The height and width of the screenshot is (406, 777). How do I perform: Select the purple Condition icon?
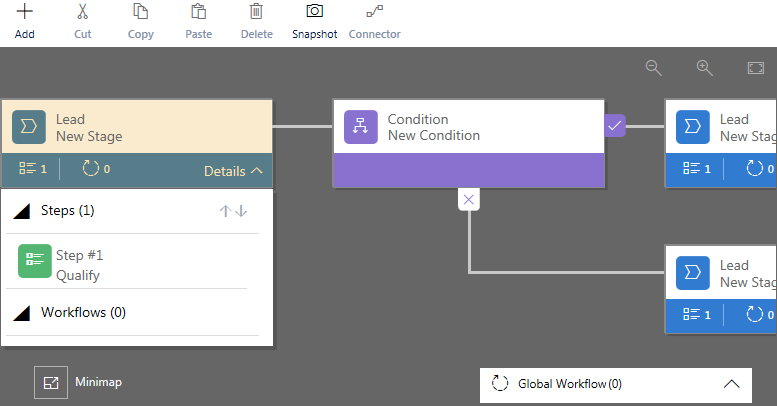click(361, 127)
